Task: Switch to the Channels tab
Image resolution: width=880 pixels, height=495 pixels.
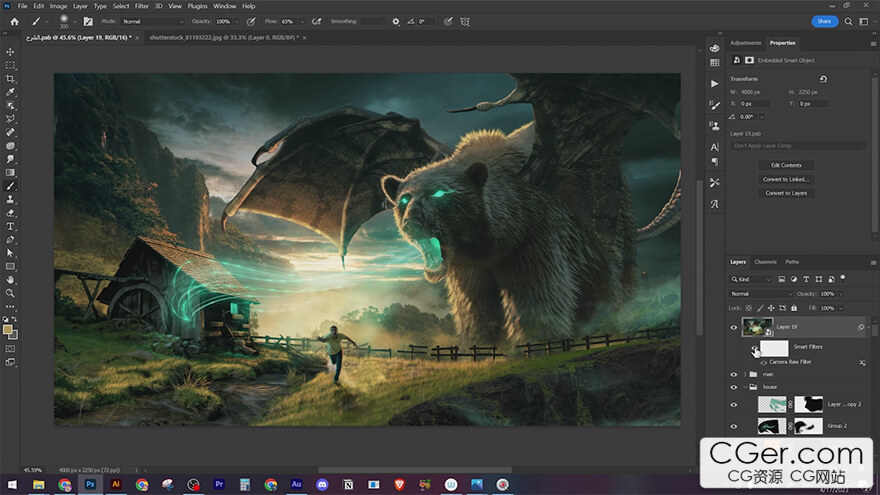Action: click(x=766, y=262)
